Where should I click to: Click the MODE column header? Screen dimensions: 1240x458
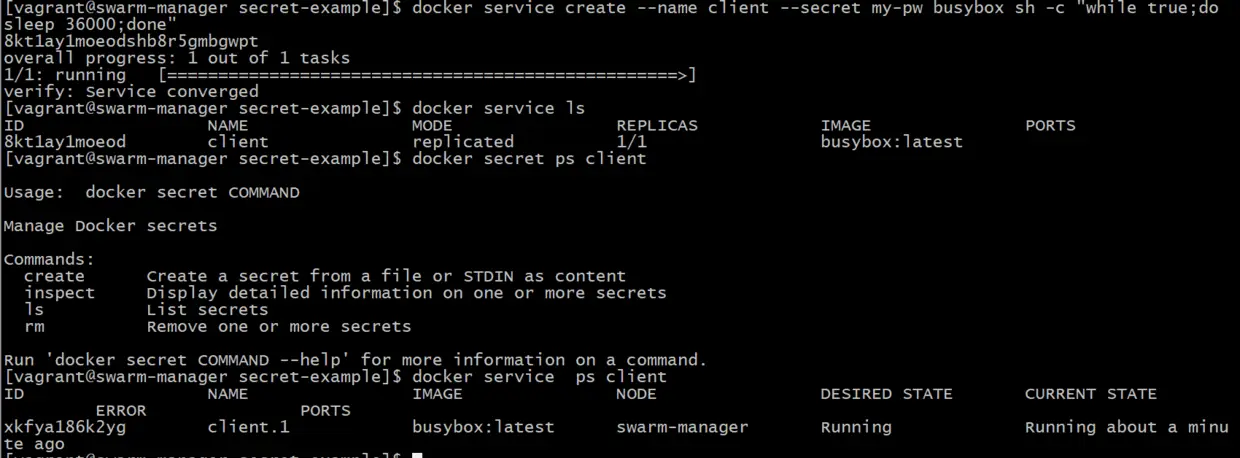[x=432, y=125]
